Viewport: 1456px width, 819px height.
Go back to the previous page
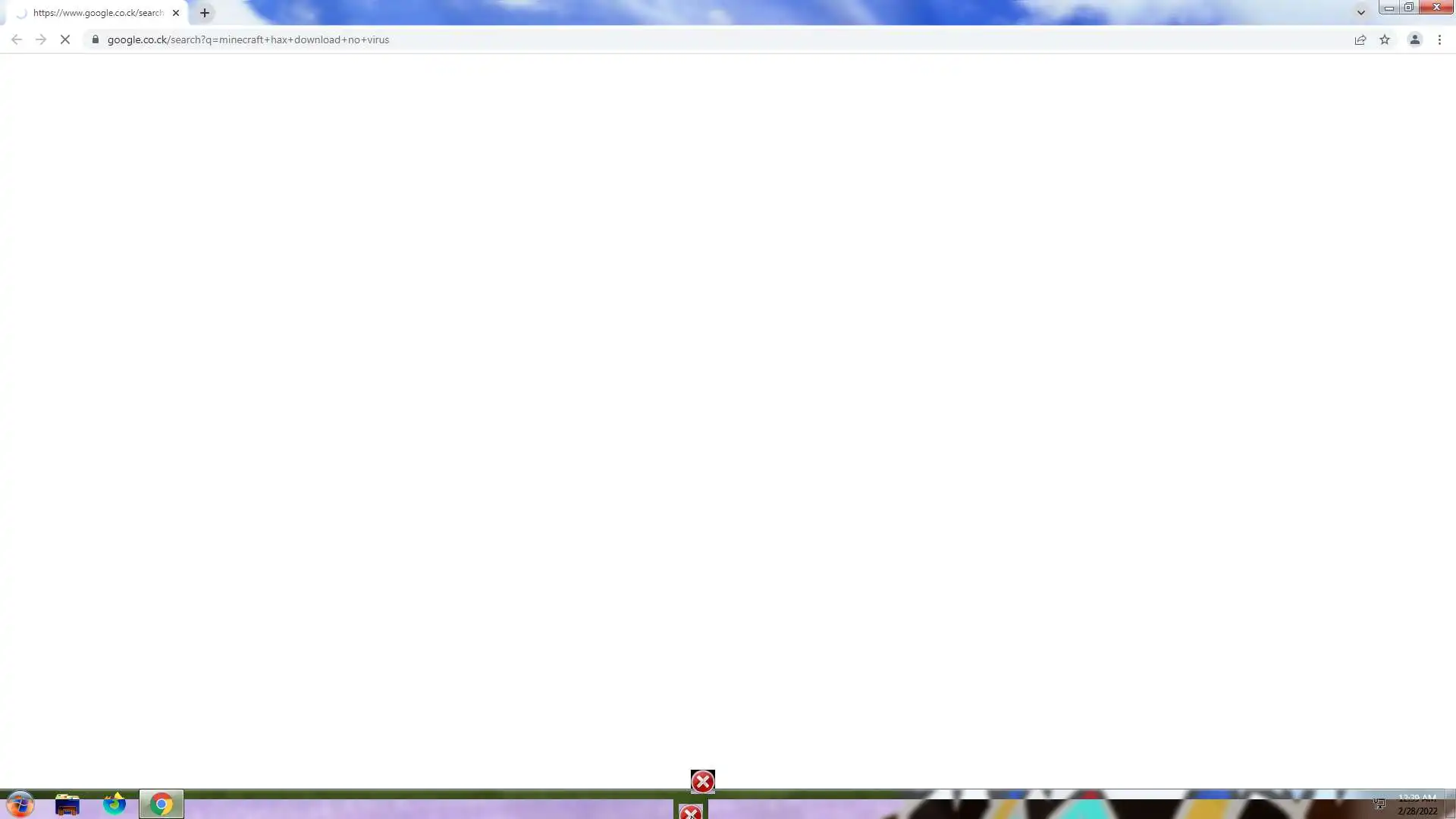point(17,39)
